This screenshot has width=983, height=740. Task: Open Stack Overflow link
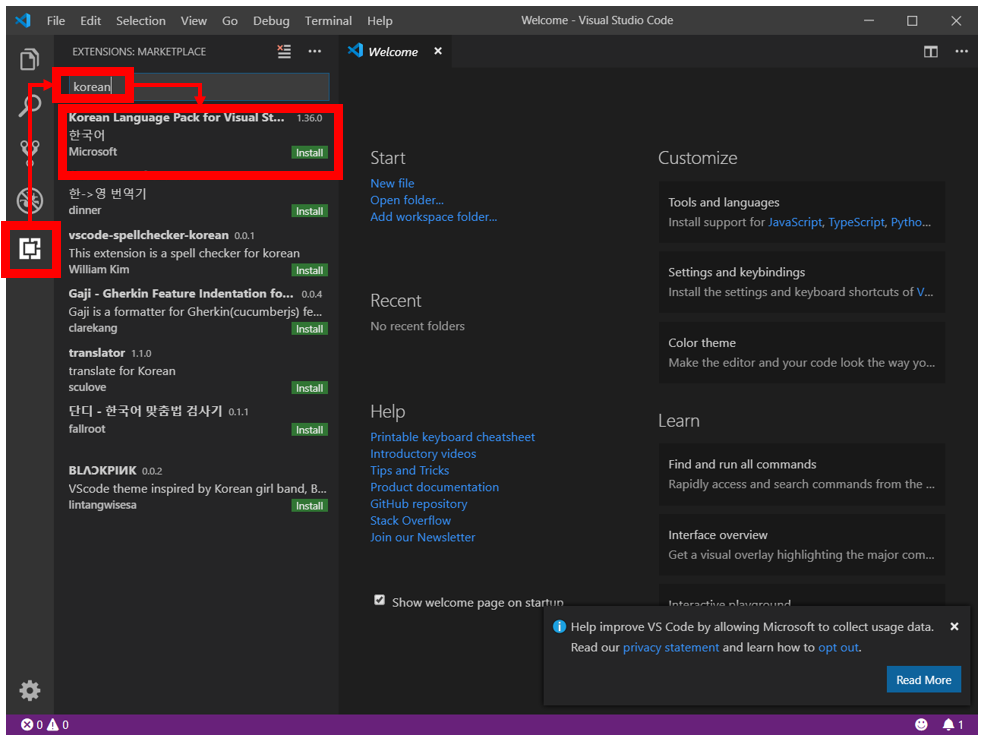tap(410, 521)
